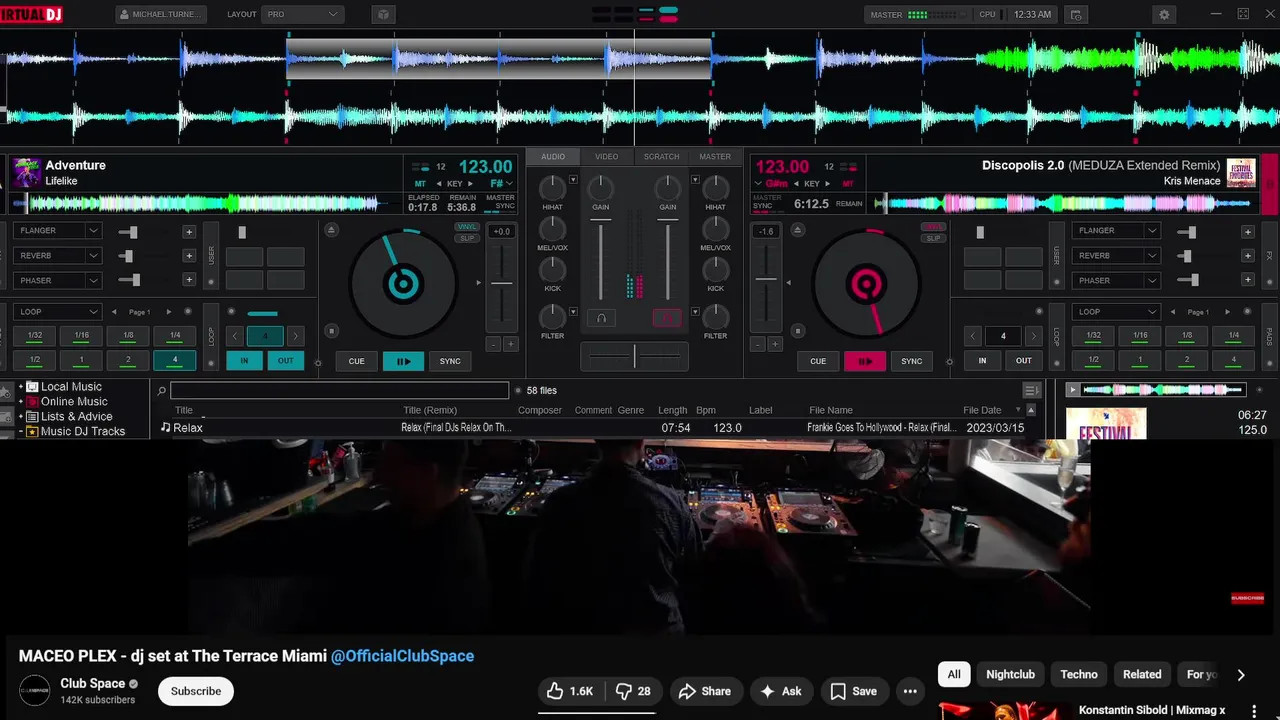Click the left channel volume fader

(601, 262)
